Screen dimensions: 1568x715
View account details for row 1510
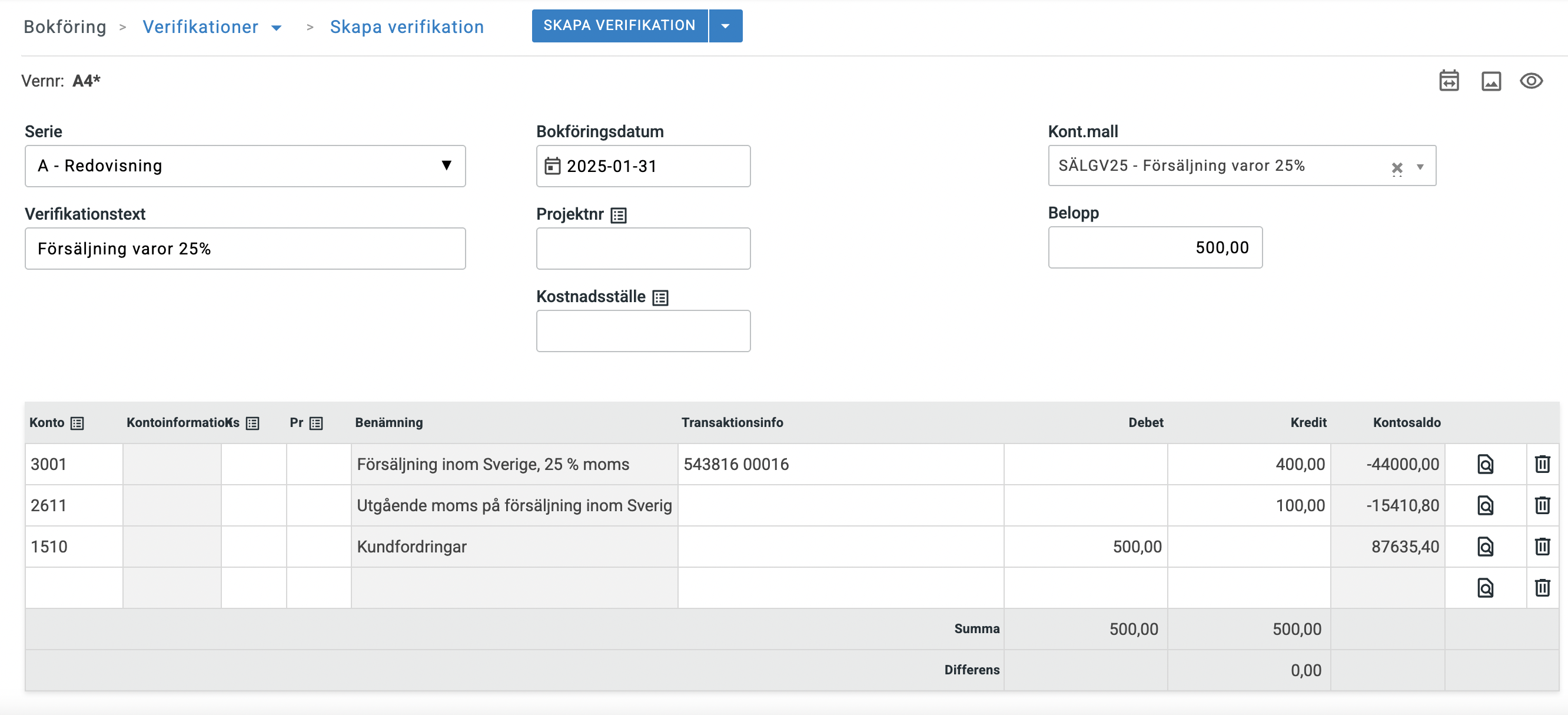(x=1485, y=547)
